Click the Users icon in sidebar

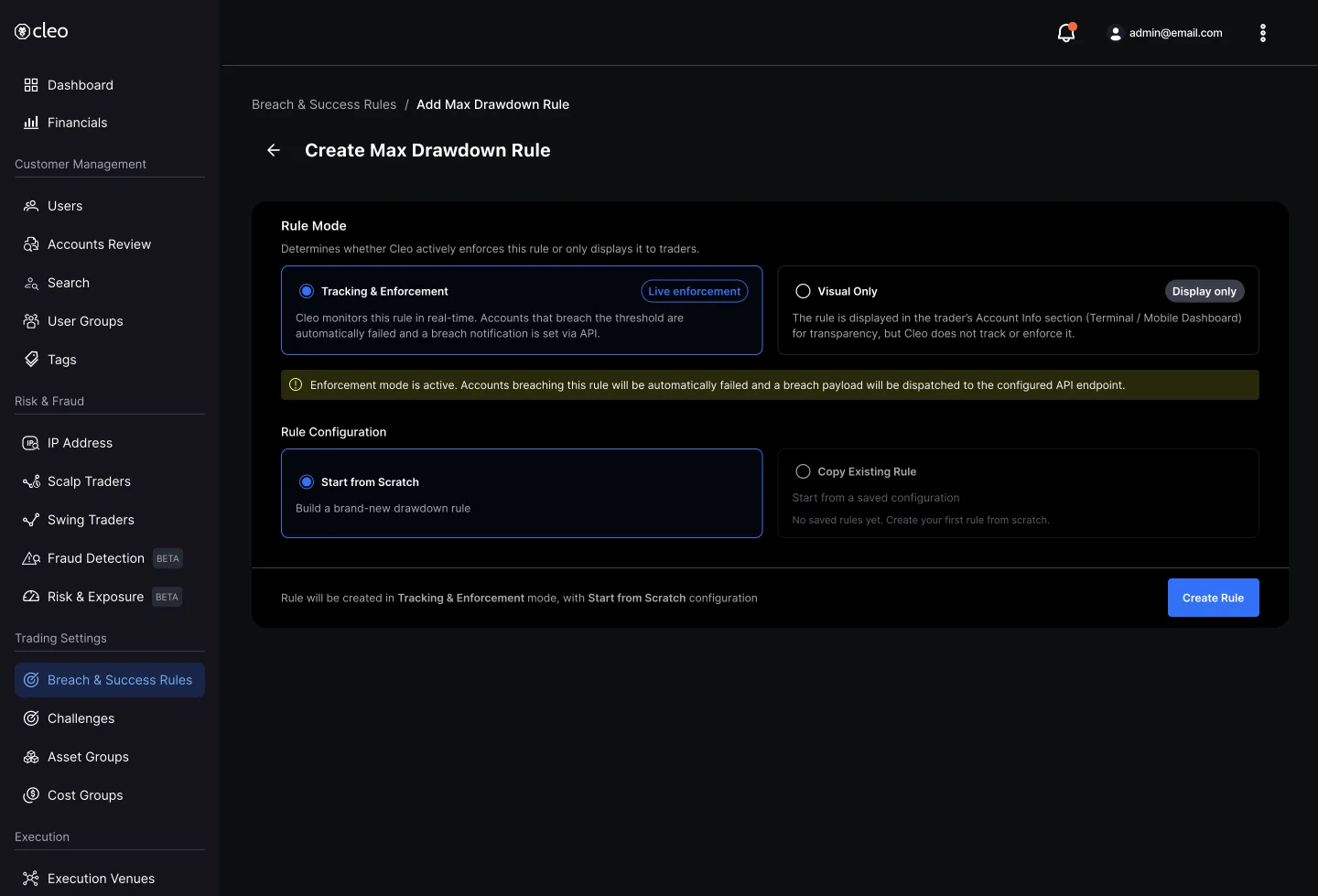point(31,206)
